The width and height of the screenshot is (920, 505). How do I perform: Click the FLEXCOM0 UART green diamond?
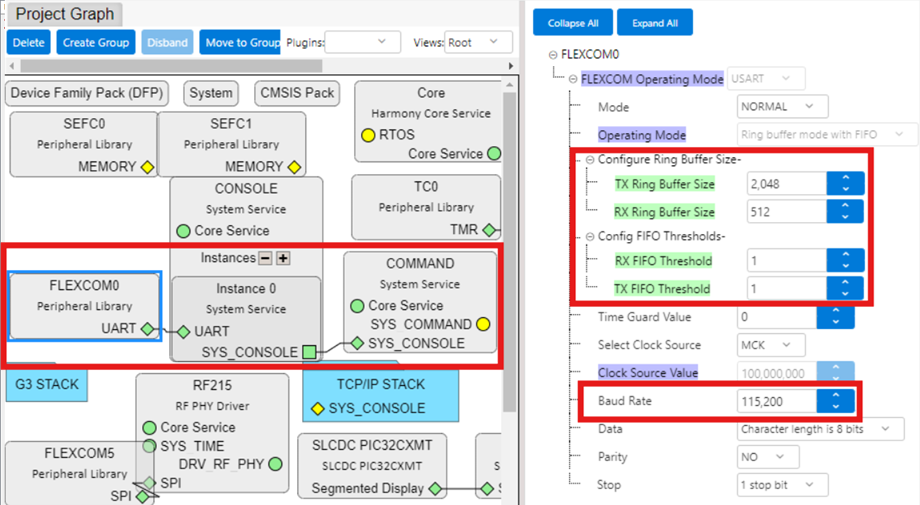pyautogui.click(x=147, y=328)
